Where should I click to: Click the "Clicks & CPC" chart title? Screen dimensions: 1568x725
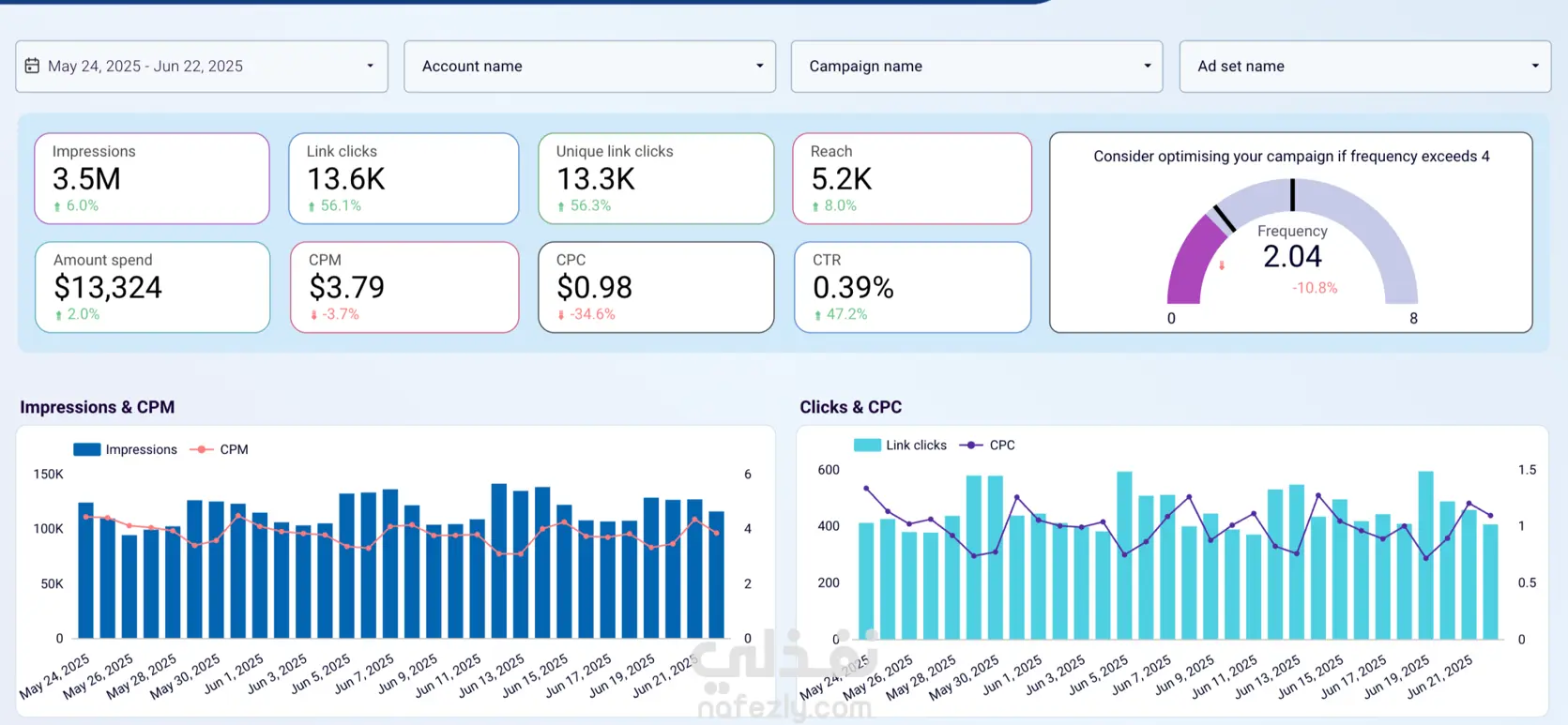(850, 407)
